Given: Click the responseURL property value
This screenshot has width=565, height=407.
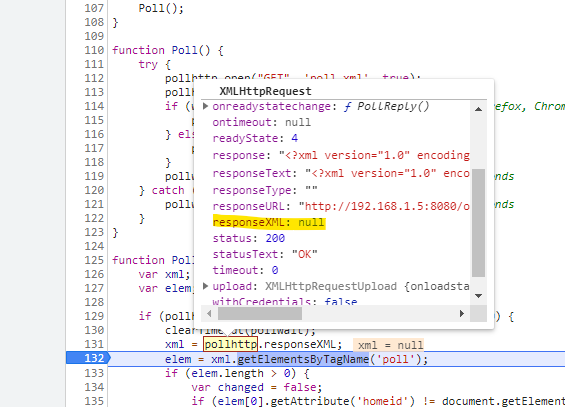Looking at the screenshot, I should click(384, 206).
